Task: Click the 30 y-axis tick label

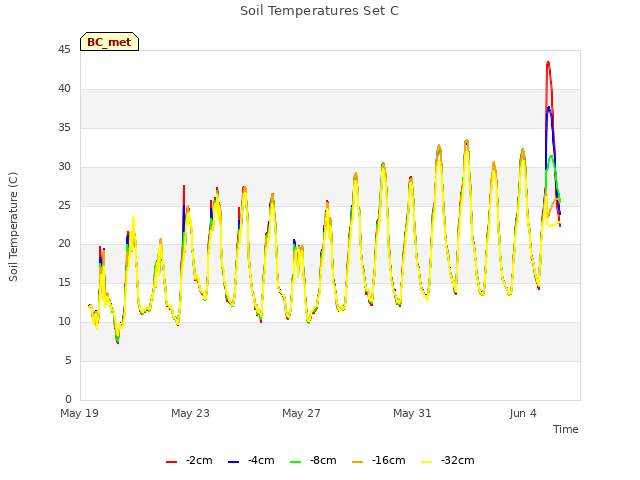Action: click(x=64, y=167)
